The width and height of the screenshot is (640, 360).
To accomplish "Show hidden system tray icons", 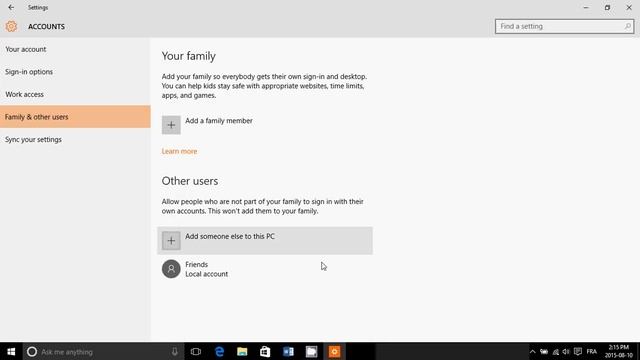I will [532, 351].
